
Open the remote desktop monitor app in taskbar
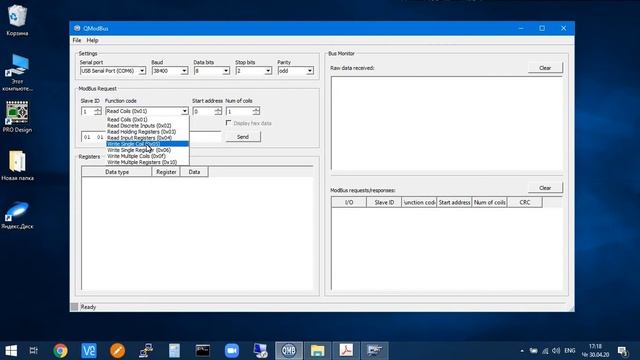(260, 351)
